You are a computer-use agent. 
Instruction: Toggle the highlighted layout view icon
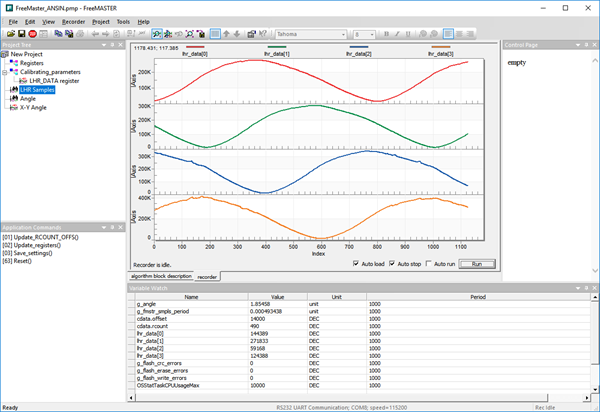click(x=215, y=34)
